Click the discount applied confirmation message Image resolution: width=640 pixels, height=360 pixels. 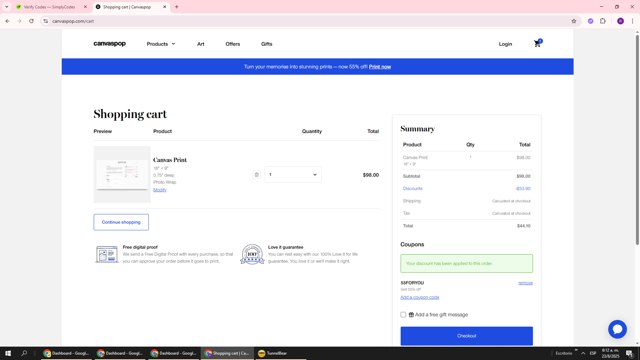point(467,263)
